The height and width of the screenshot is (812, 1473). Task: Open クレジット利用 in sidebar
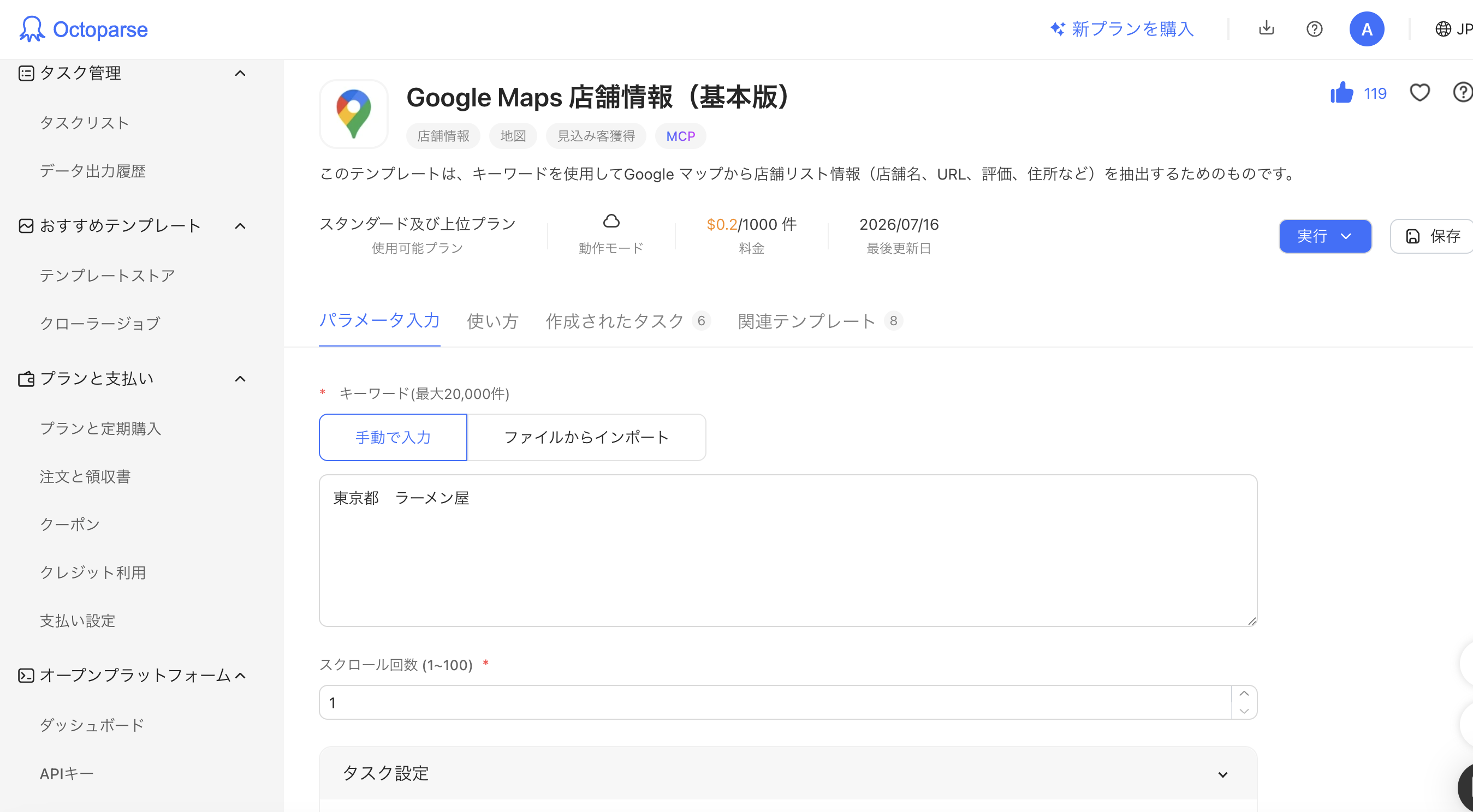point(93,572)
